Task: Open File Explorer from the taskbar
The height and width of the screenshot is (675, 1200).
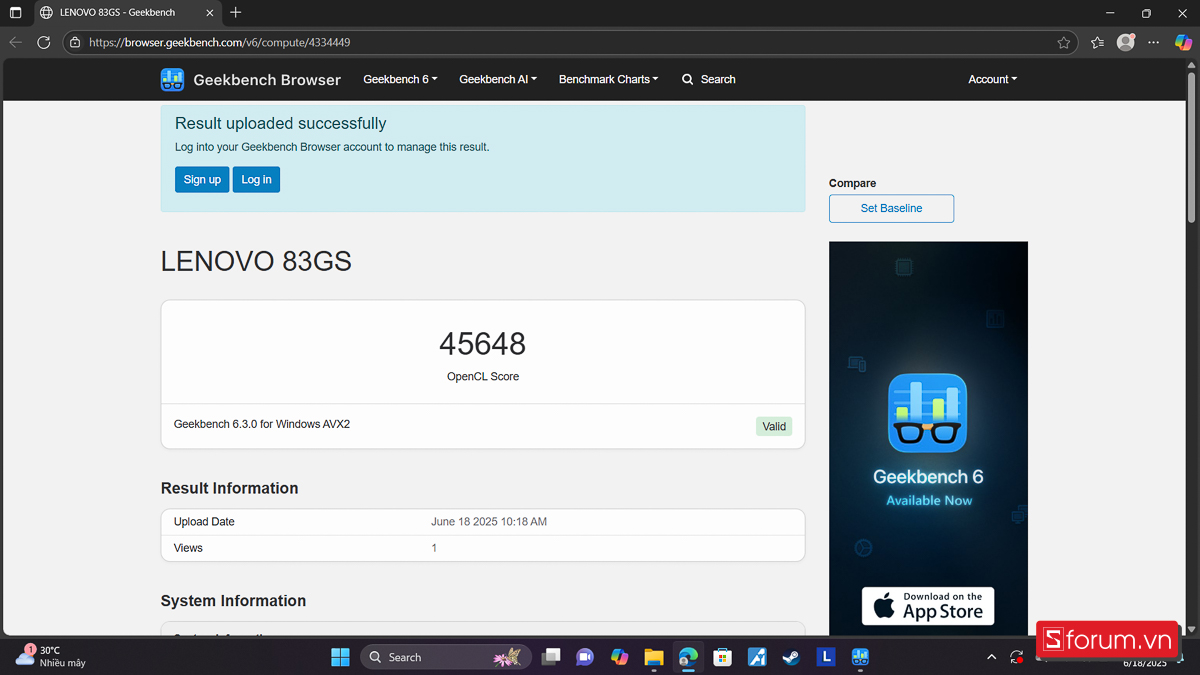Action: tap(654, 657)
